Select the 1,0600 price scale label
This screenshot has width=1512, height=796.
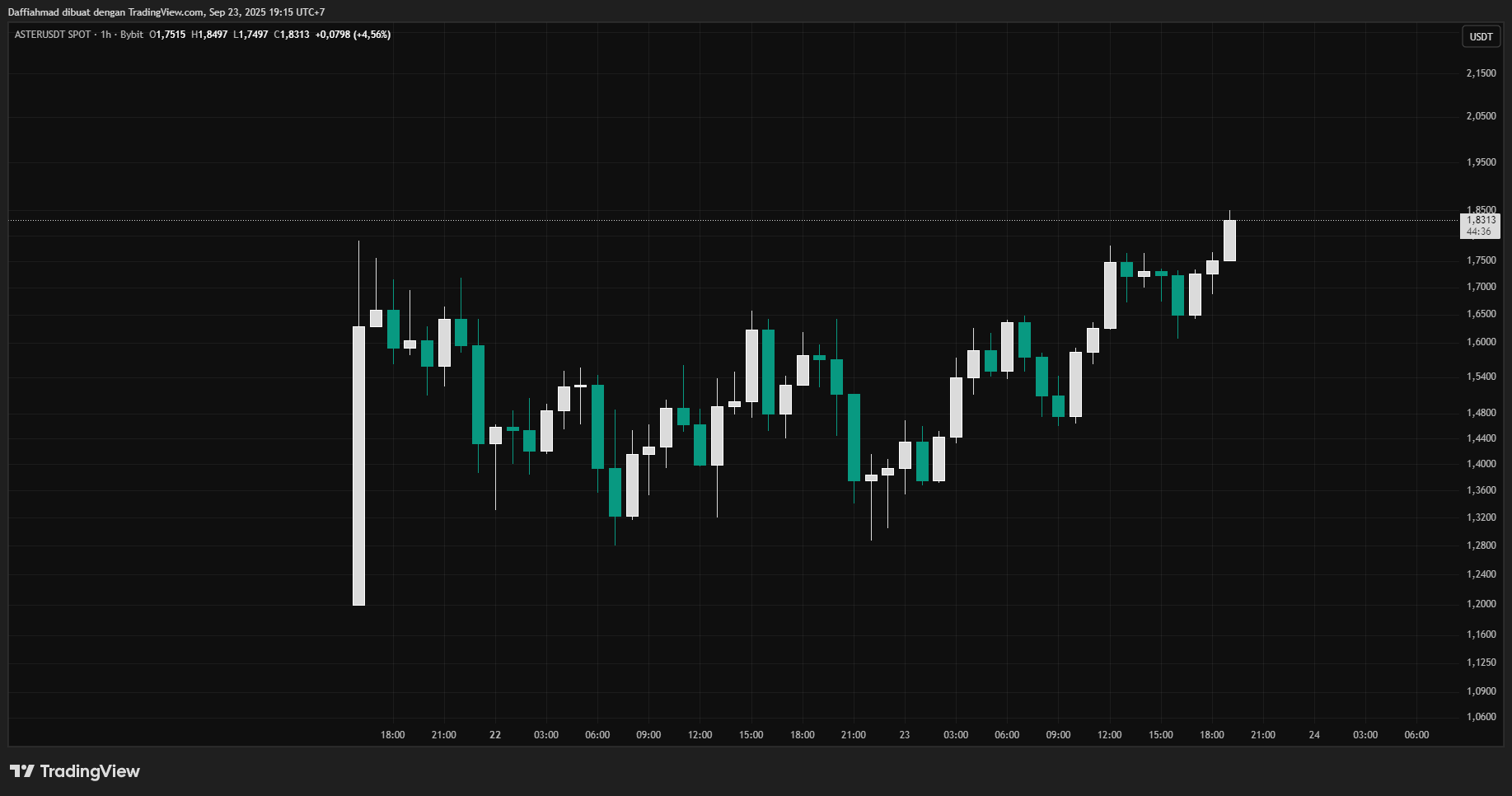point(1481,717)
